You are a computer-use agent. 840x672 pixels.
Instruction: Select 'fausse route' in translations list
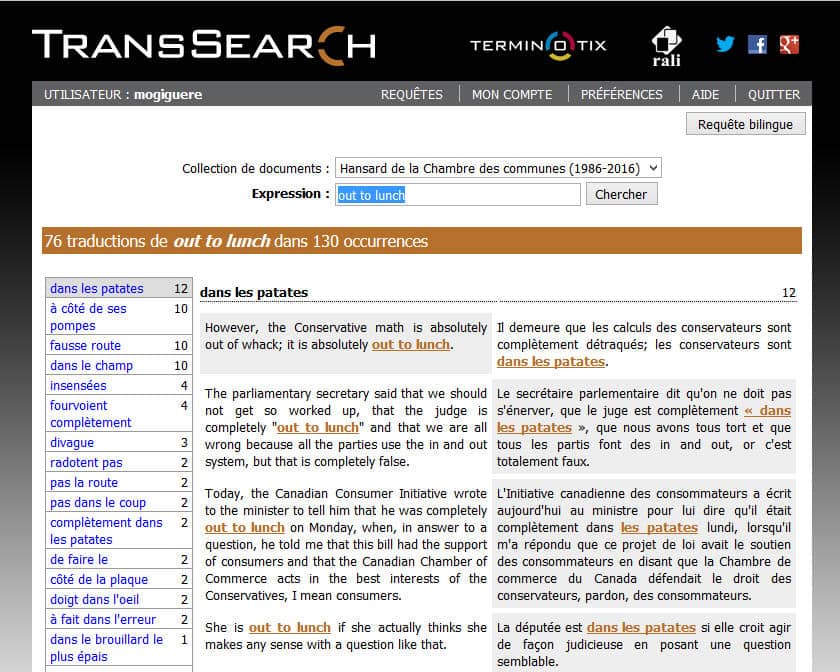click(86, 346)
